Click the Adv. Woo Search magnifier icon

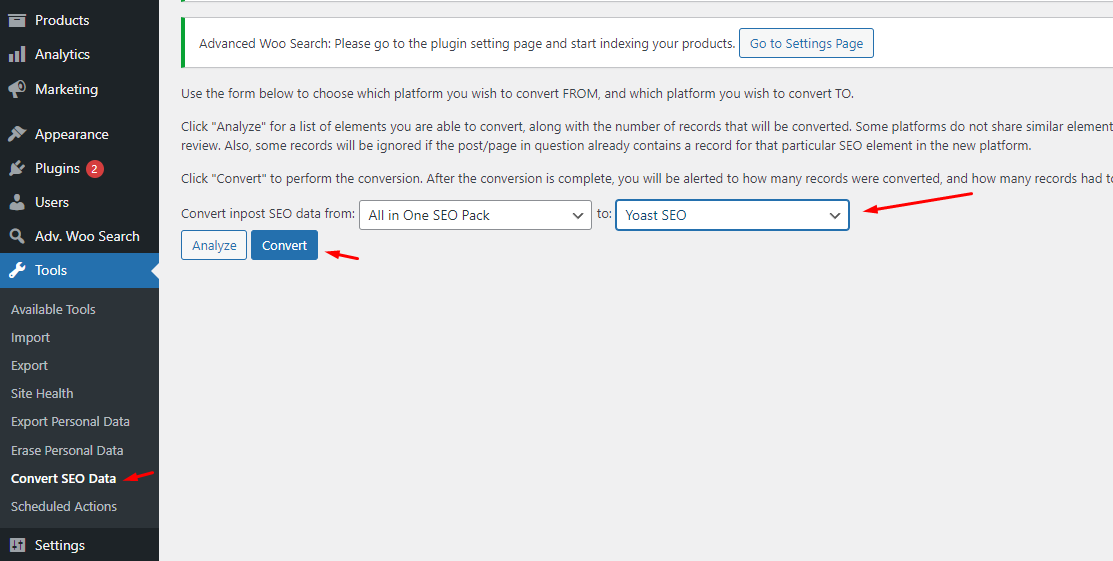(17, 236)
